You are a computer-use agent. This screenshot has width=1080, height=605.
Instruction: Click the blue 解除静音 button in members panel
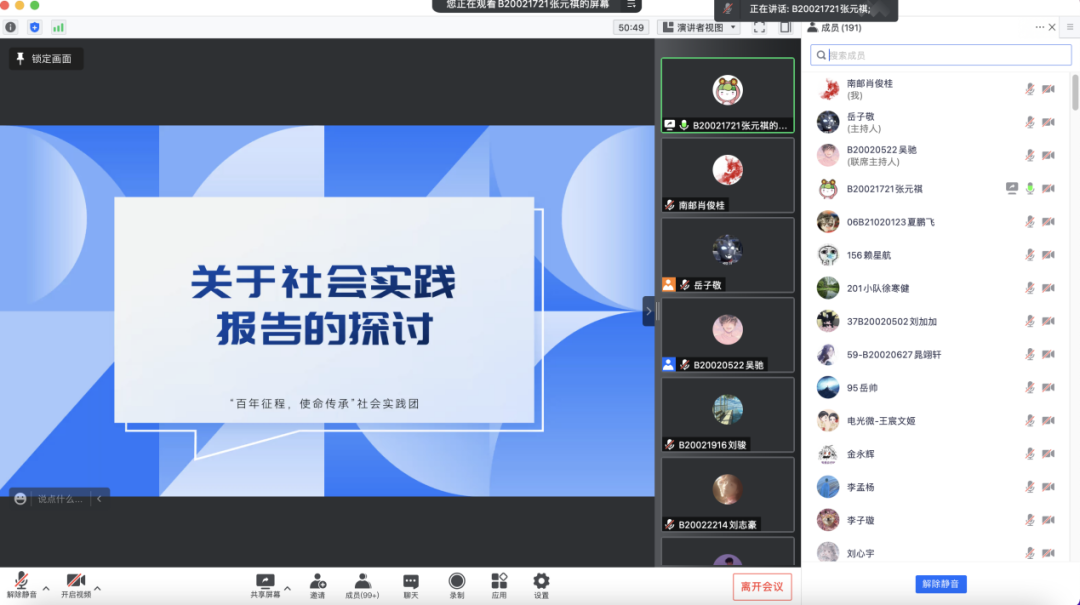coord(940,584)
